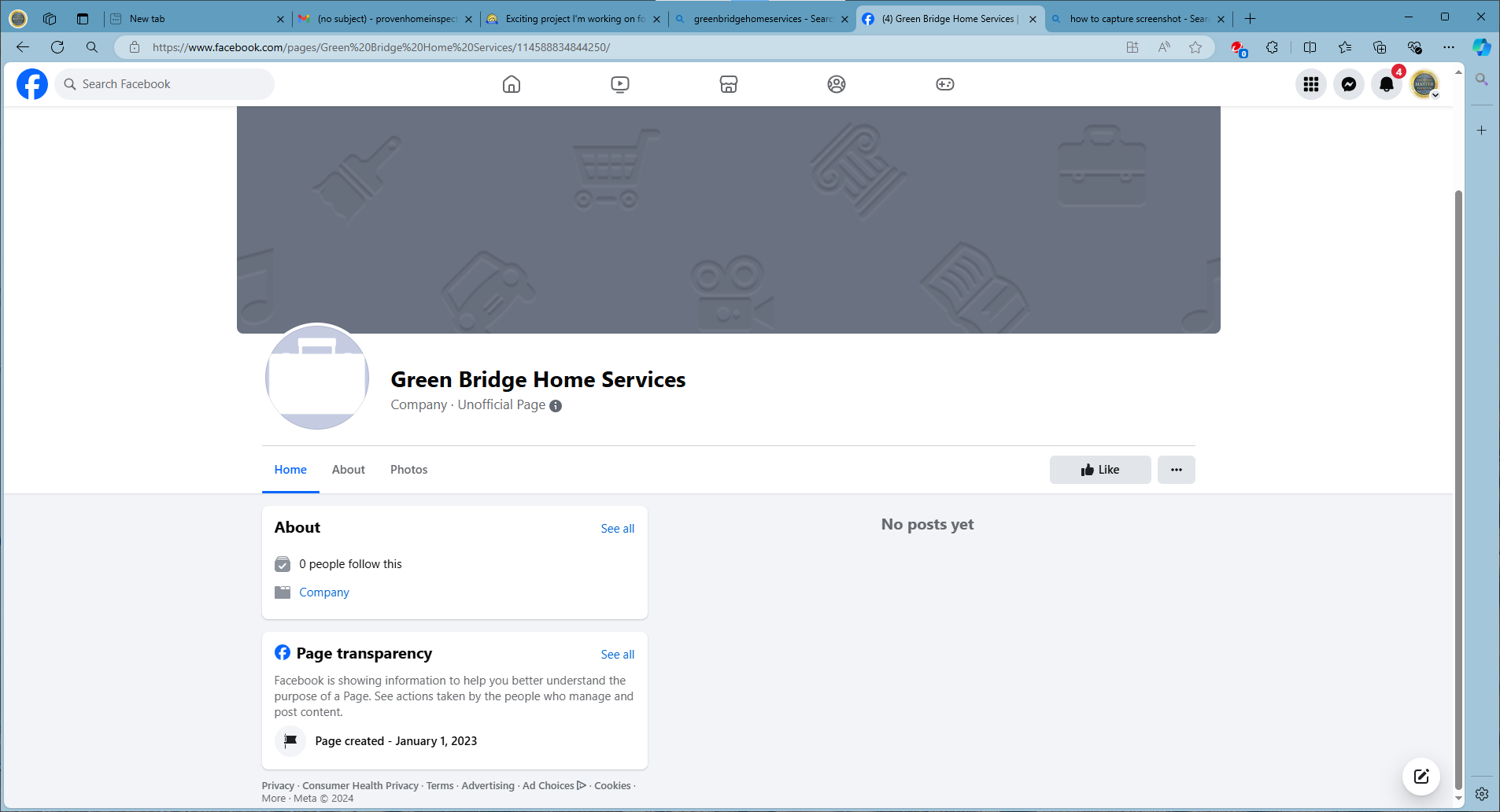Switch to the About tab
The height and width of the screenshot is (812, 1500).
349,470
